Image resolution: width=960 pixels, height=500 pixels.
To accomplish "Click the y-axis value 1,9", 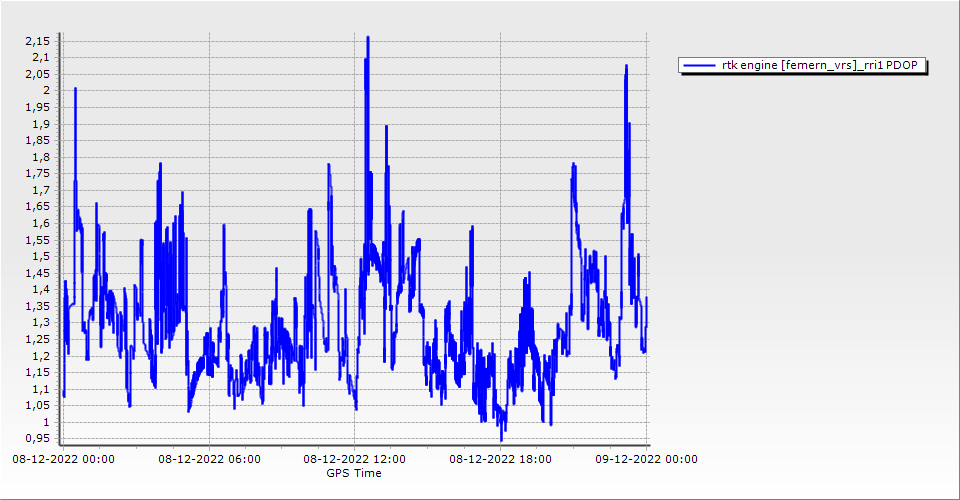I will pos(39,124).
